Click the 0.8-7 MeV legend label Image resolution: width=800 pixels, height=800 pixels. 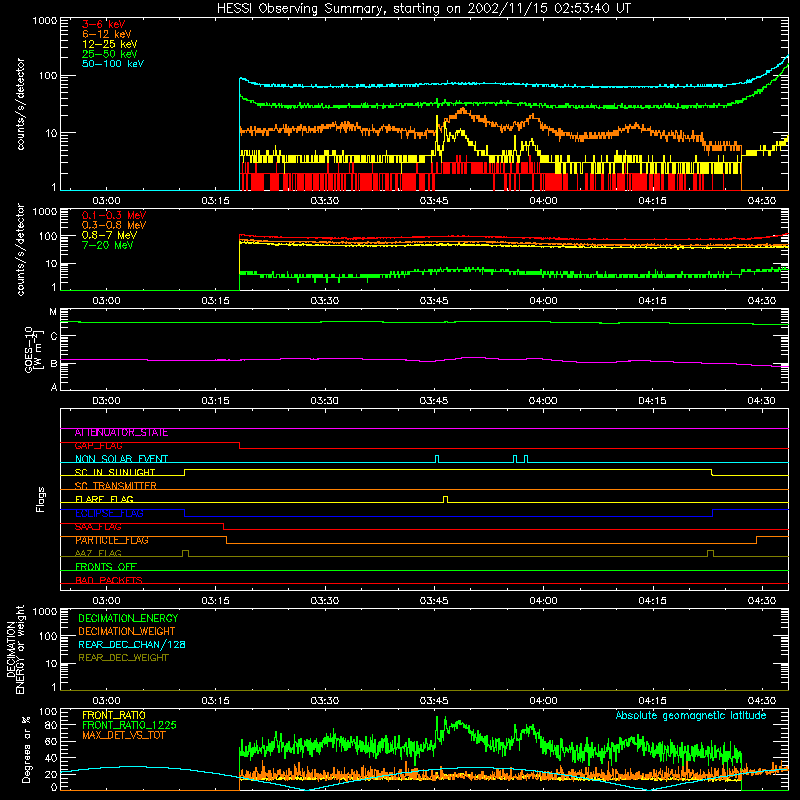point(110,235)
